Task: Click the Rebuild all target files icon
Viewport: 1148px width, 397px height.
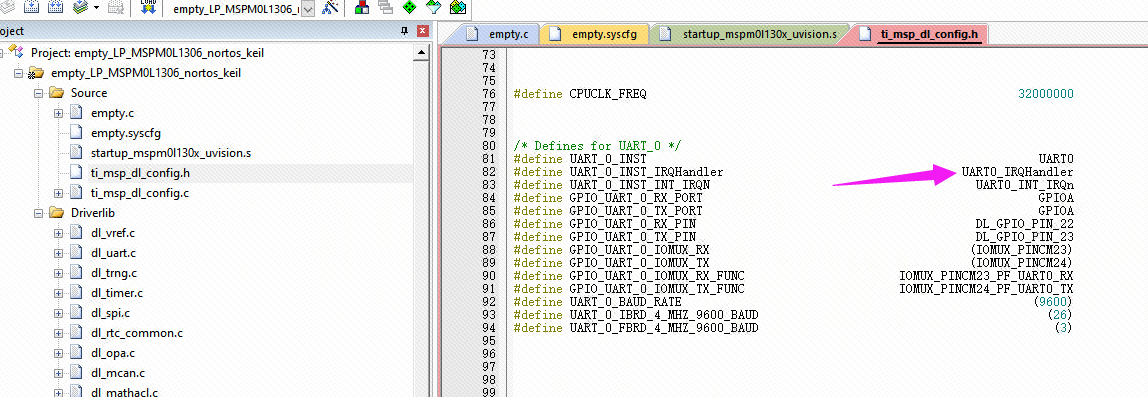Action: [55, 7]
